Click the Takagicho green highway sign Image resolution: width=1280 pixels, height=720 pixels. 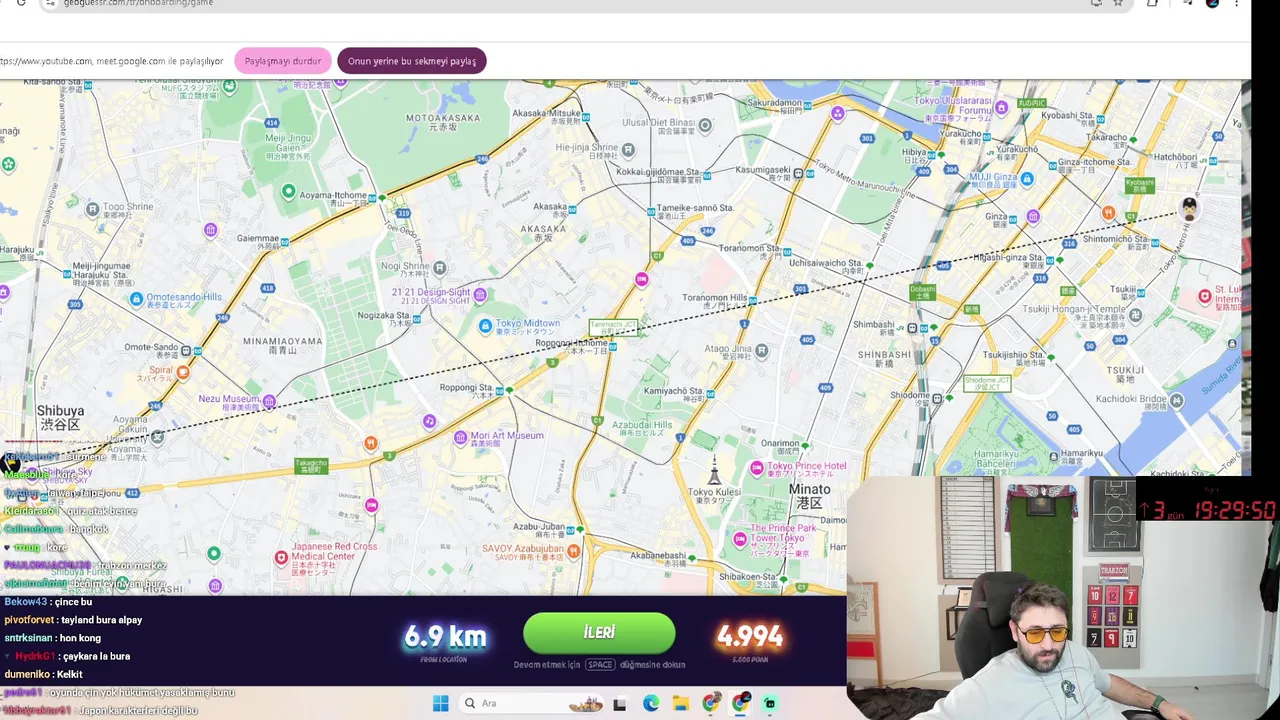tap(311, 466)
